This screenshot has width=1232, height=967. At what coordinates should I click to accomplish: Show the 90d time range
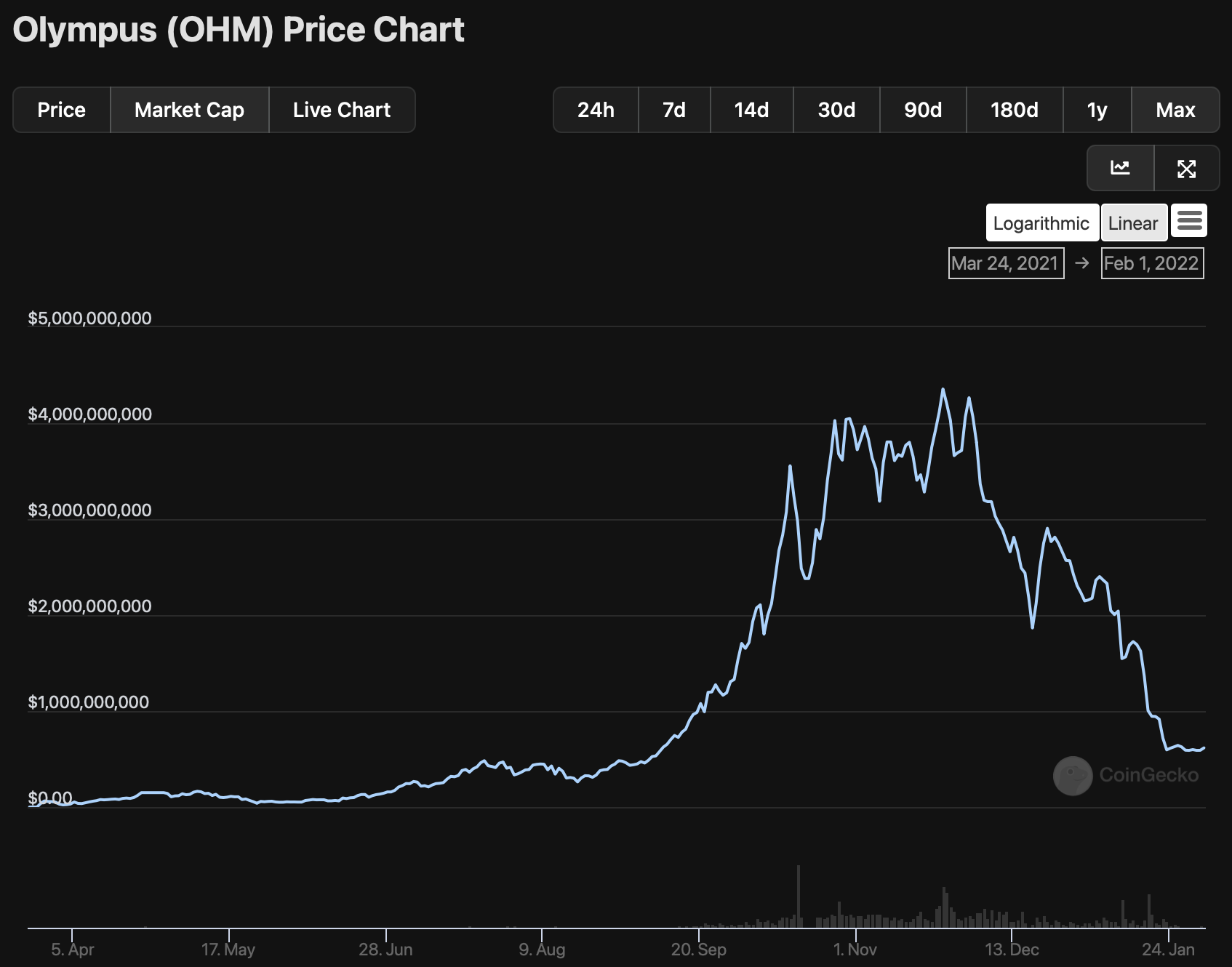click(923, 110)
